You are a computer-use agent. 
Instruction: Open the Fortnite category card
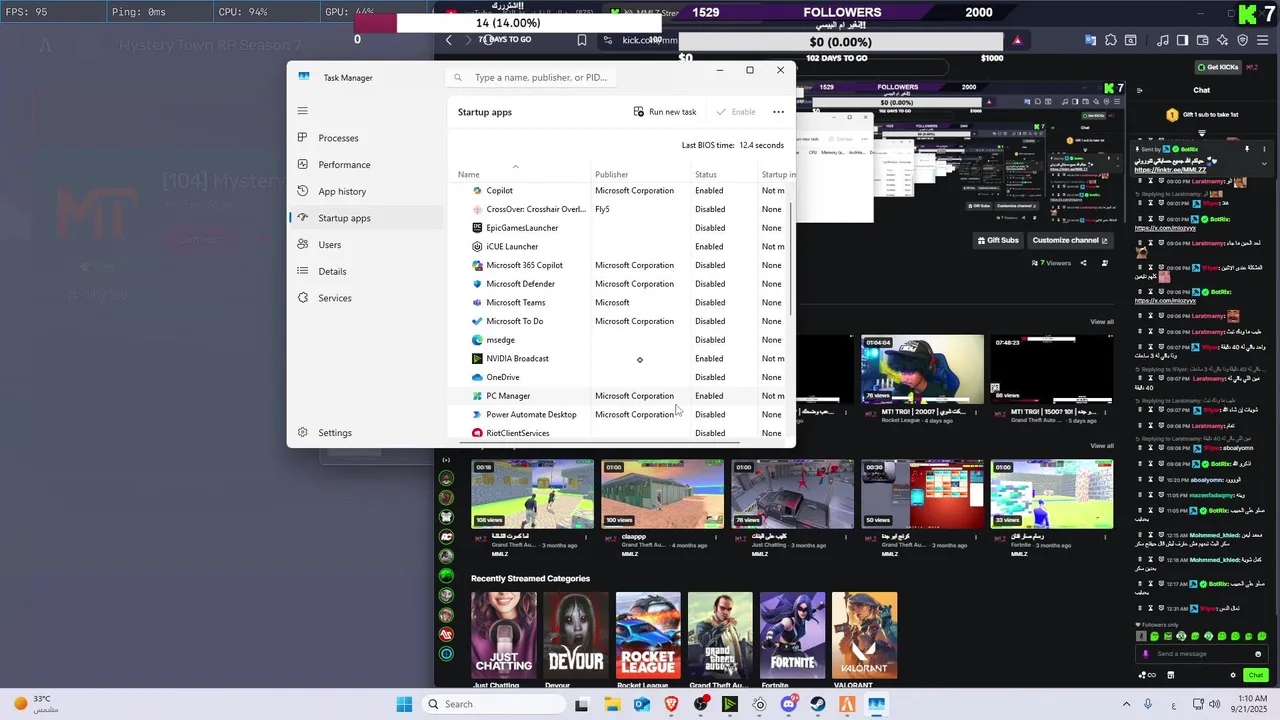[792, 635]
